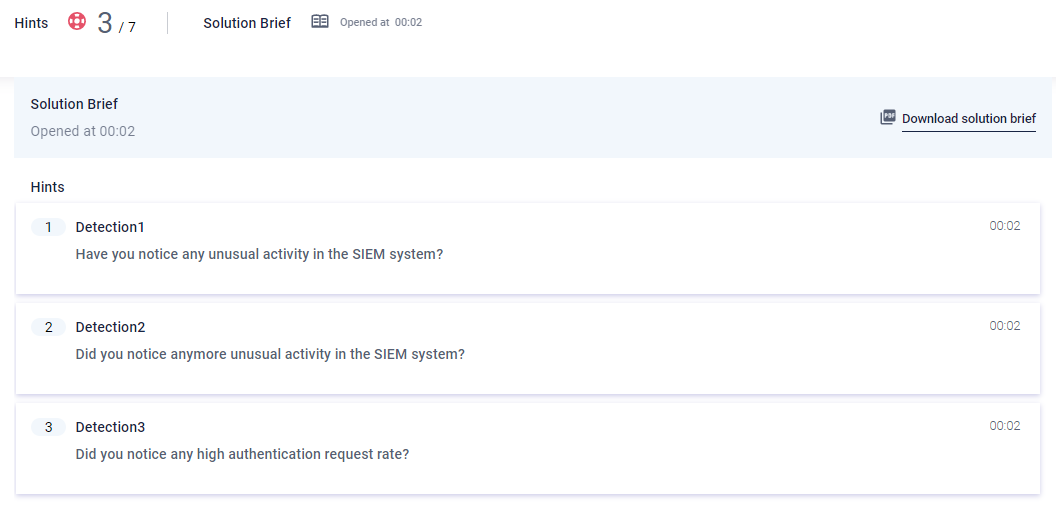Viewport: 1056px width, 513px height.
Task: Click hint number badge 1
Action: click(48, 227)
